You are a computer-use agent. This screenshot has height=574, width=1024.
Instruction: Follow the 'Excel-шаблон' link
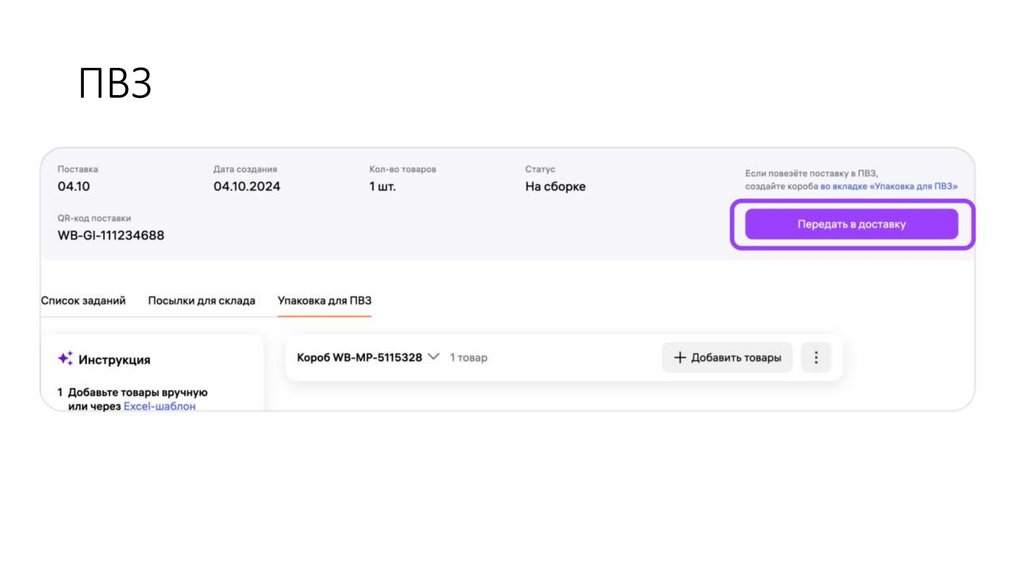pos(159,406)
